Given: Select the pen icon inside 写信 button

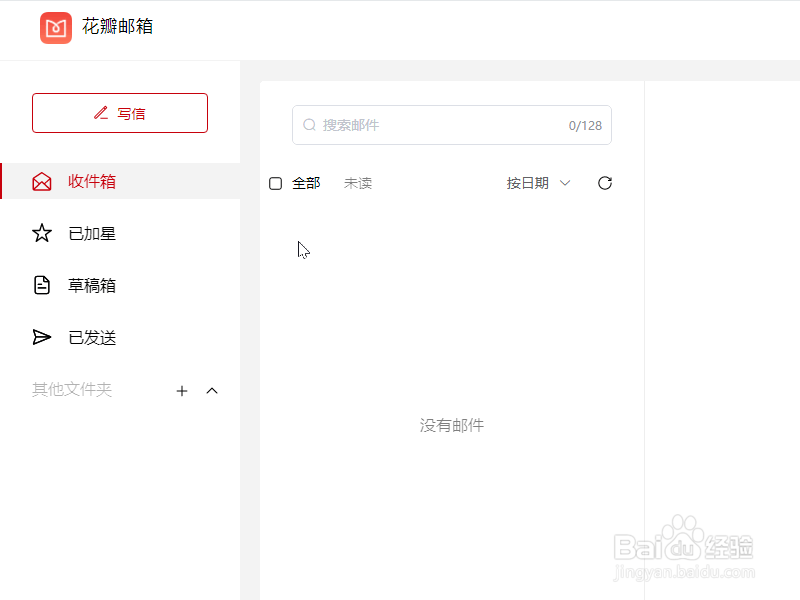Looking at the screenshot, I should click(100, 113).
